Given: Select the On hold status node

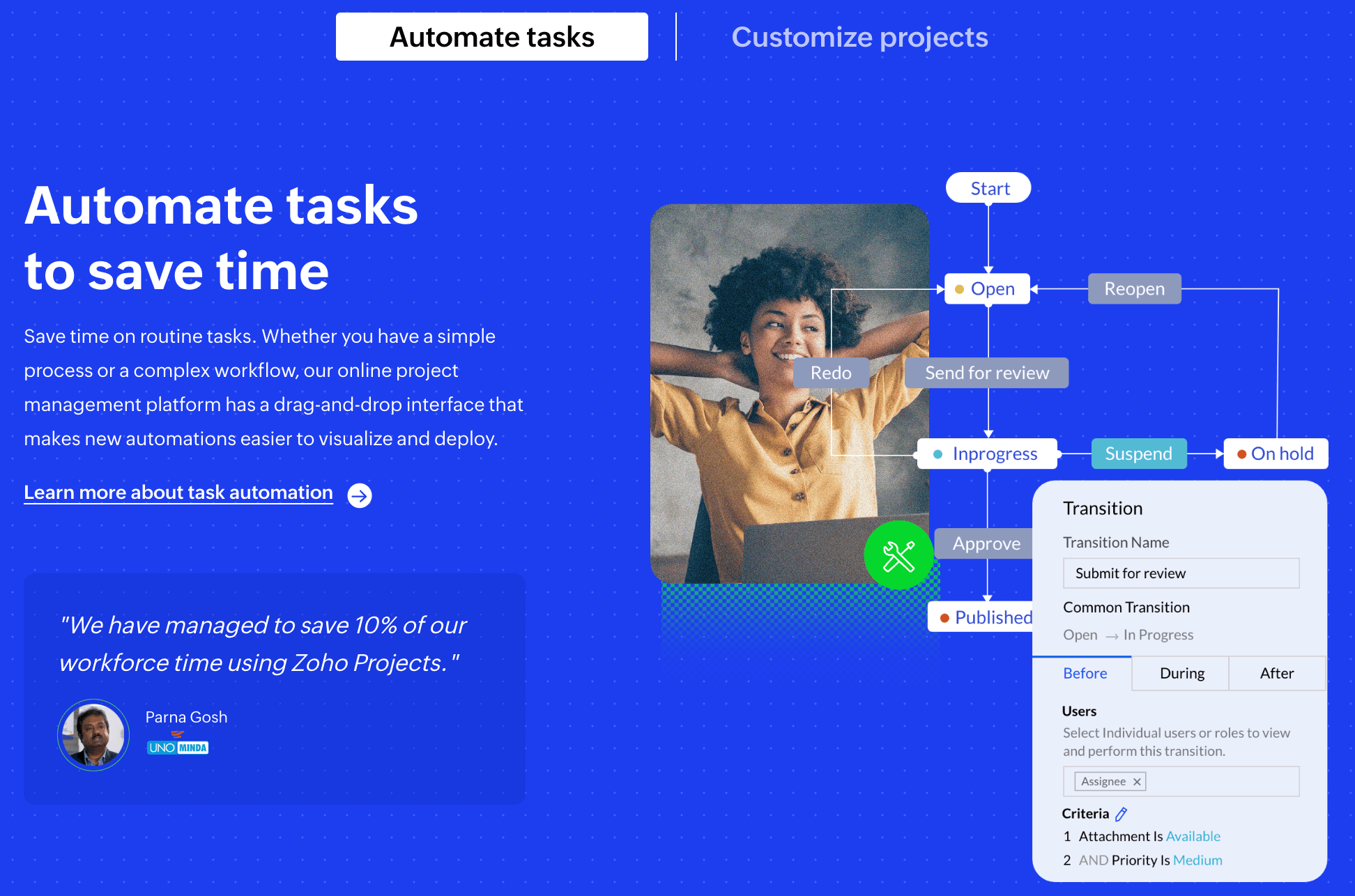Looking at the screenshot, I should (x=1276, y=454).
